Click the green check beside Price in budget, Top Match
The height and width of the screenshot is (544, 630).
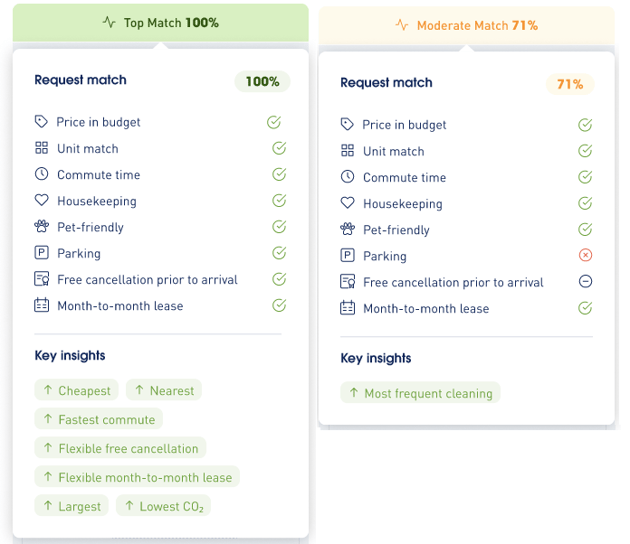pyautogui.click(x=274, y=122)
